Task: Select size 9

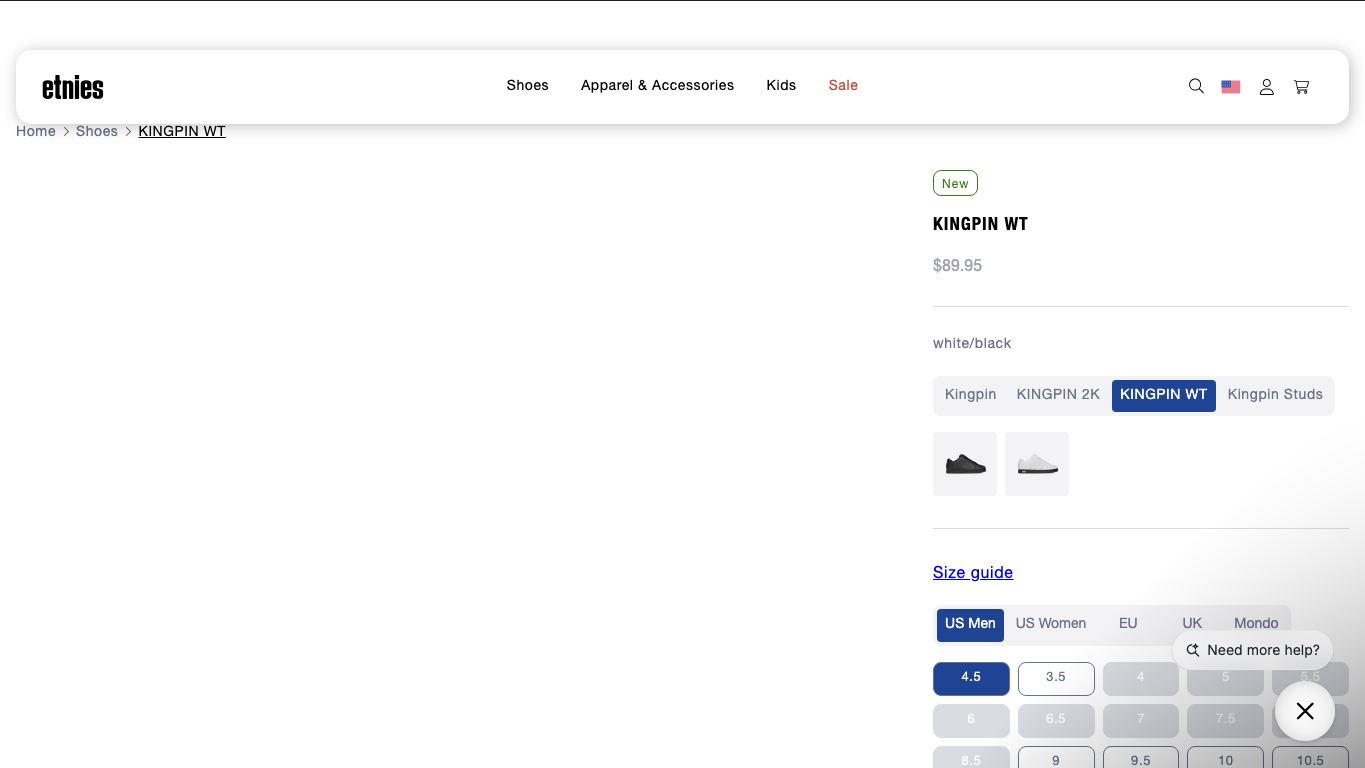Action: click(1056, 758)
